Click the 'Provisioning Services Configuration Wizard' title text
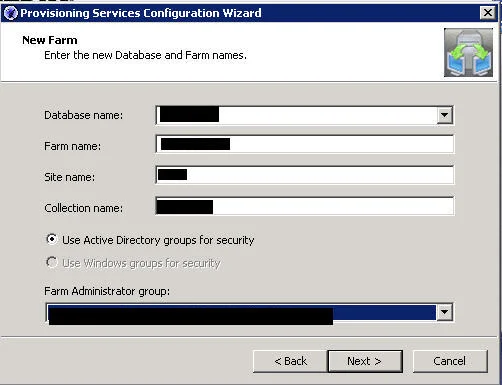 tap(141, 13)
